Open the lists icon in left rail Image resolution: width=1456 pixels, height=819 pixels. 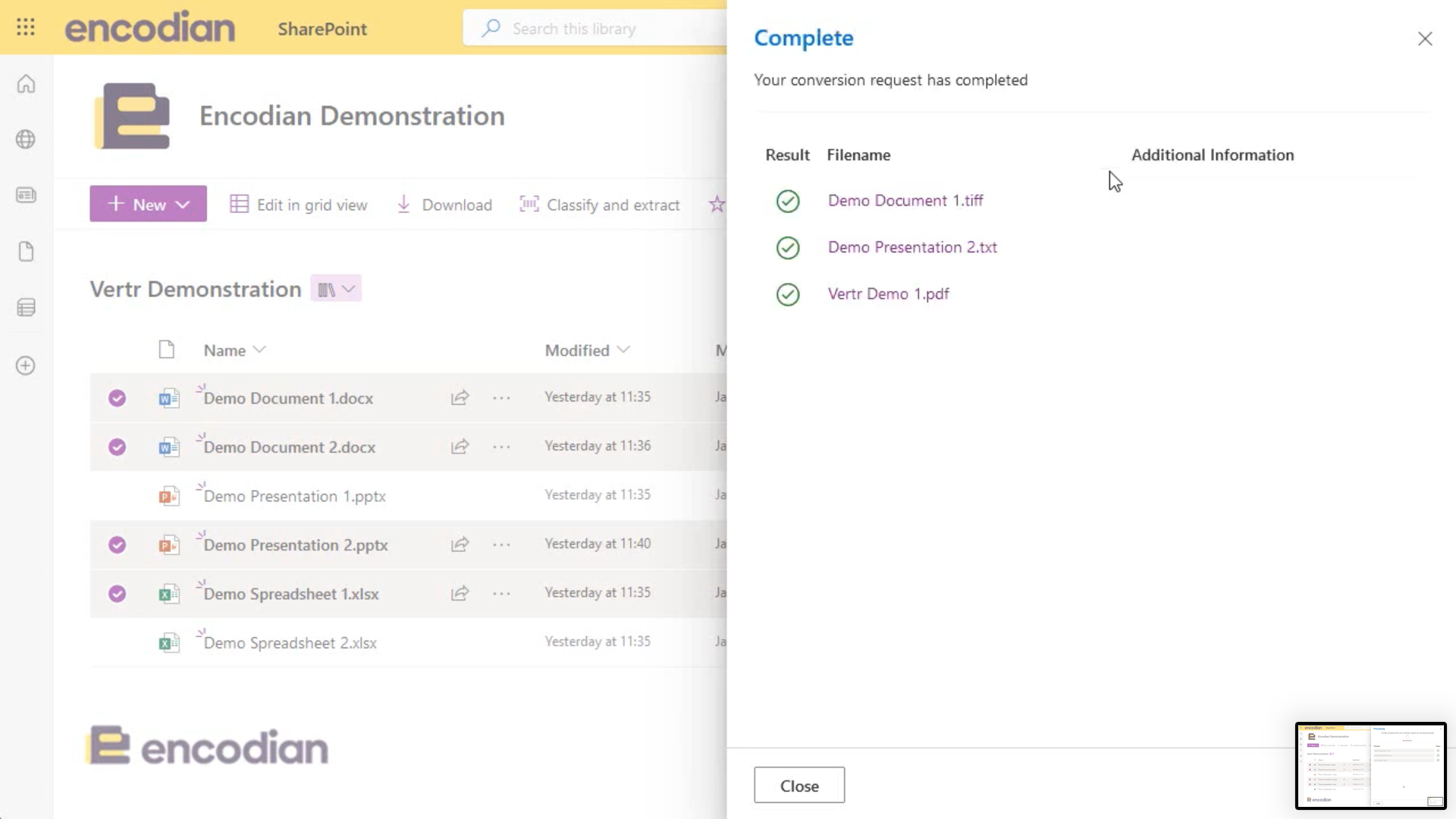(x=26, y=307)
